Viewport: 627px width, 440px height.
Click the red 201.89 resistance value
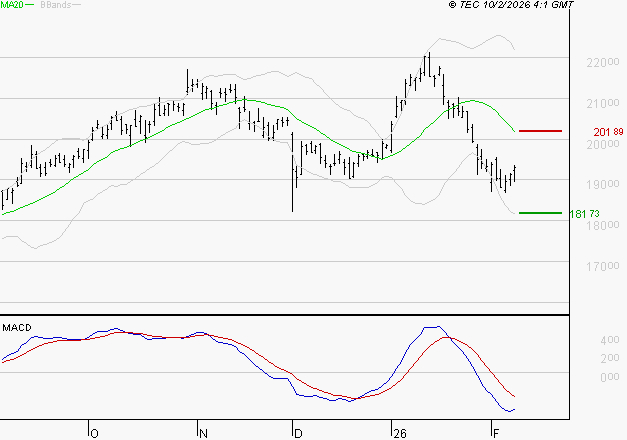point(608,132)
